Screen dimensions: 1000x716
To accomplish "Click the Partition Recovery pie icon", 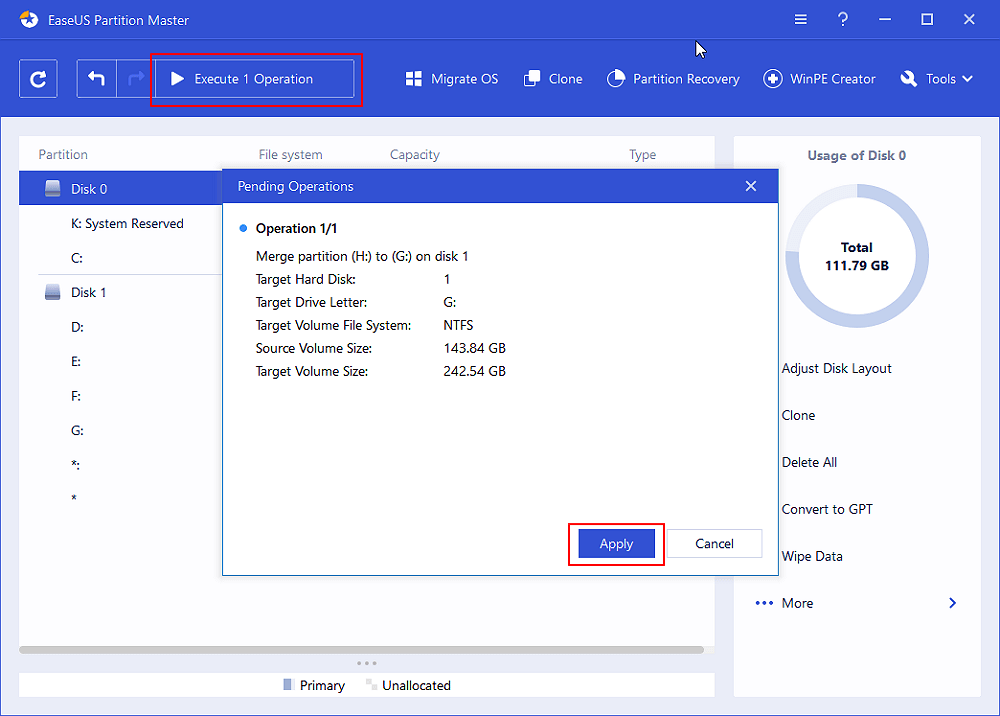I will coord(615,79).
